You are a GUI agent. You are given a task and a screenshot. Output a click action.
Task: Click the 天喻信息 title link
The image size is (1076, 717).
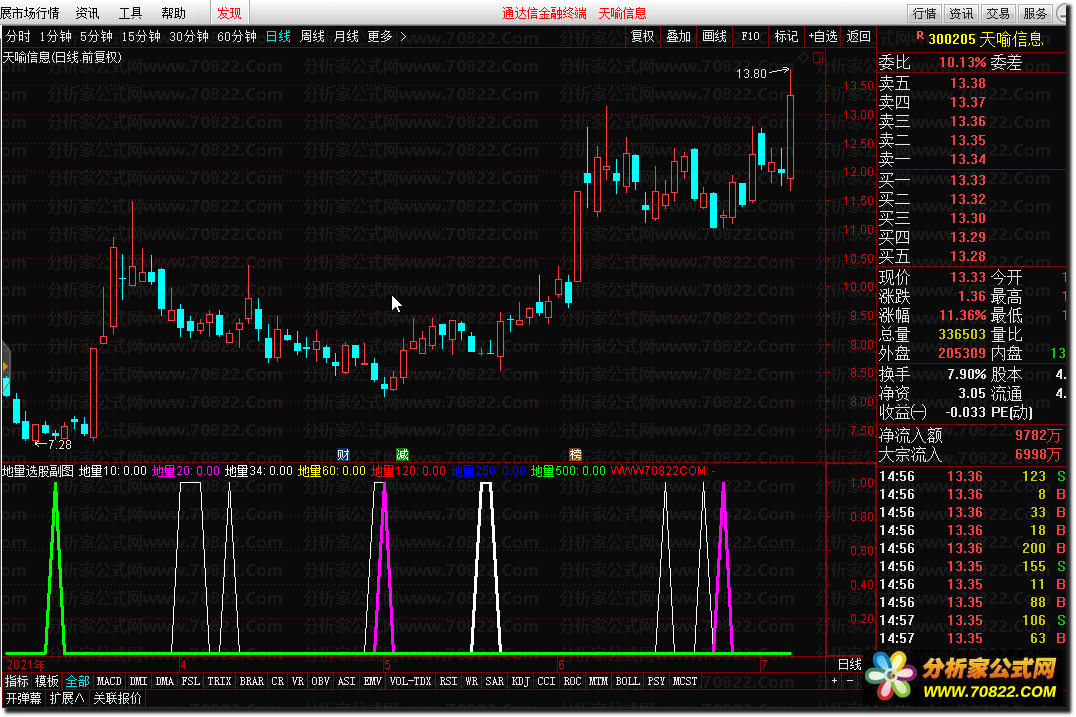click(x=622, y=13)
